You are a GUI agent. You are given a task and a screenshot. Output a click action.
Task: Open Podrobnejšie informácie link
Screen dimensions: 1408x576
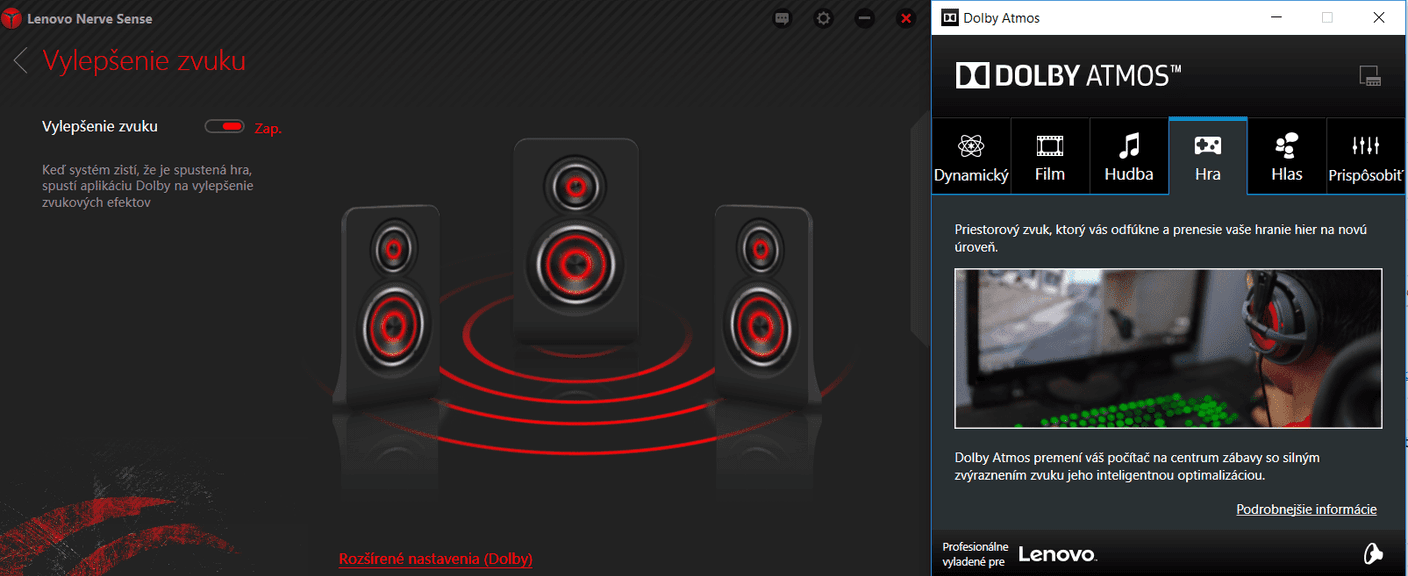[1306, 509]
